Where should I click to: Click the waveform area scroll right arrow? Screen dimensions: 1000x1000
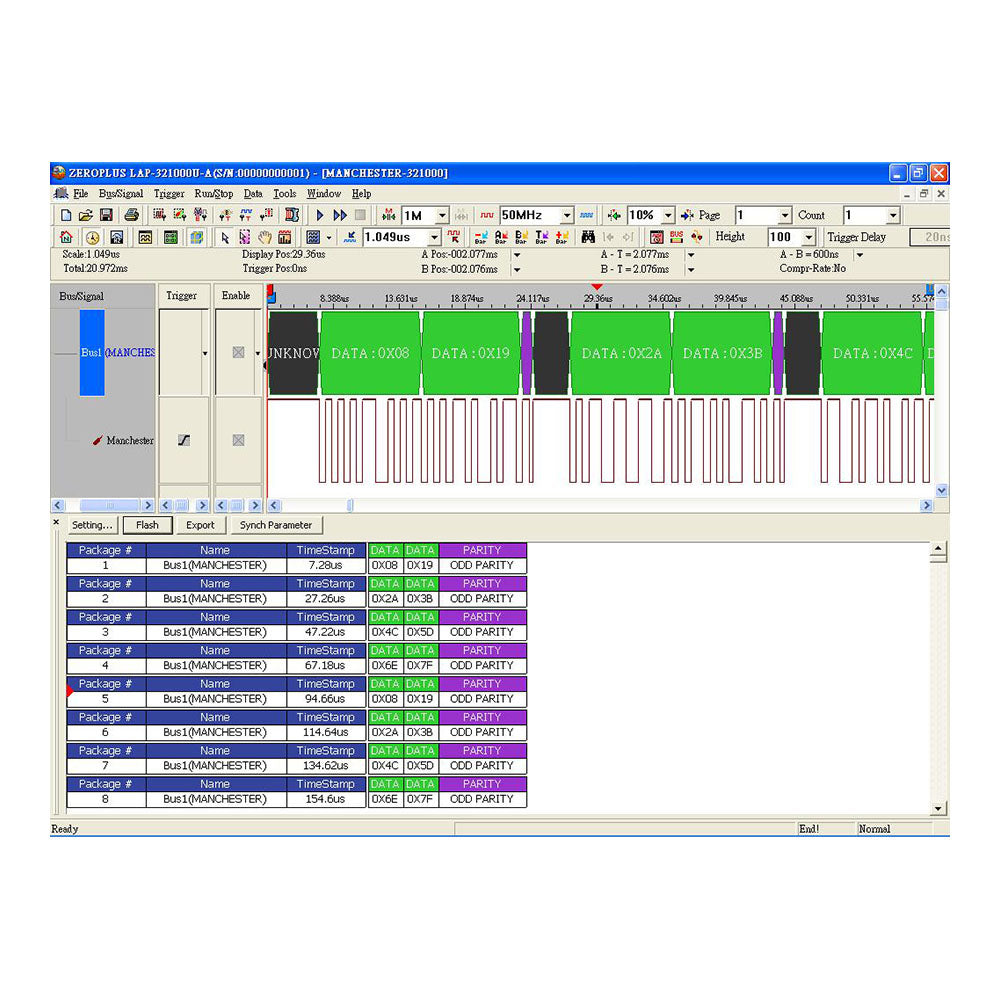click(x=926, y=505)
